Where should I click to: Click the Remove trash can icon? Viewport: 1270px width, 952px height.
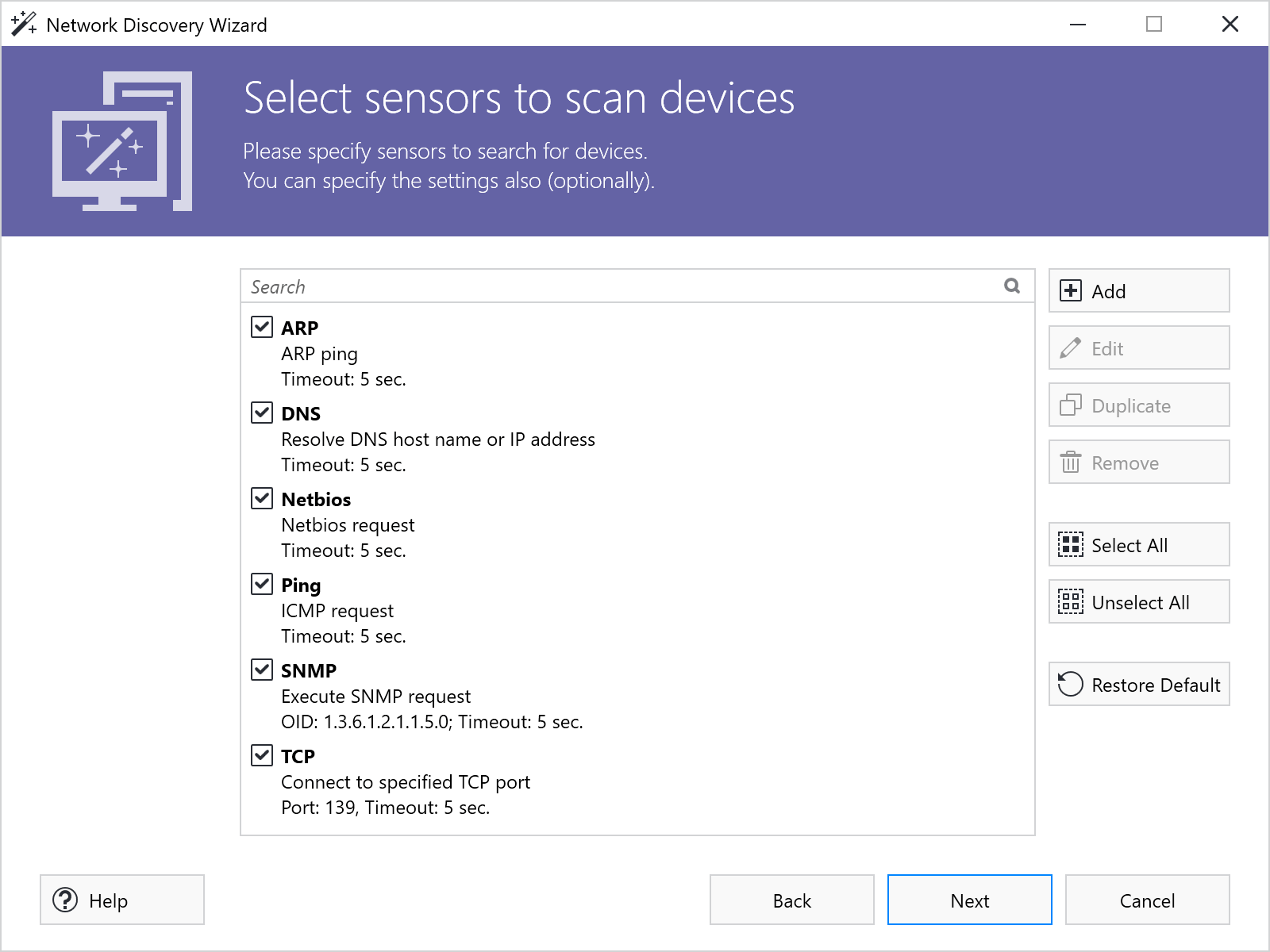tap(1071, 462)
